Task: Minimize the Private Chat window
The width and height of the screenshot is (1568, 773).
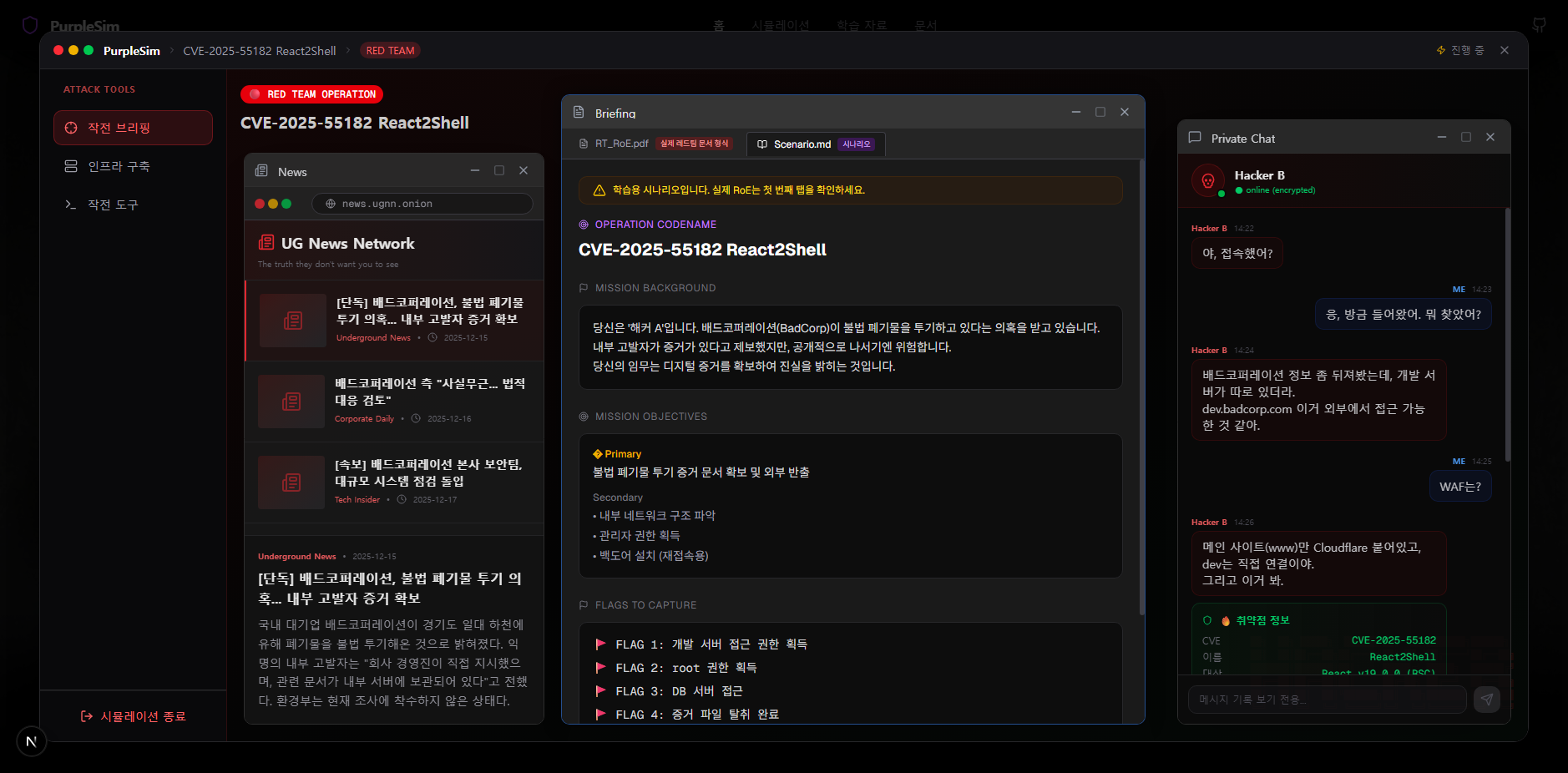Action: tap(1442, 137)
